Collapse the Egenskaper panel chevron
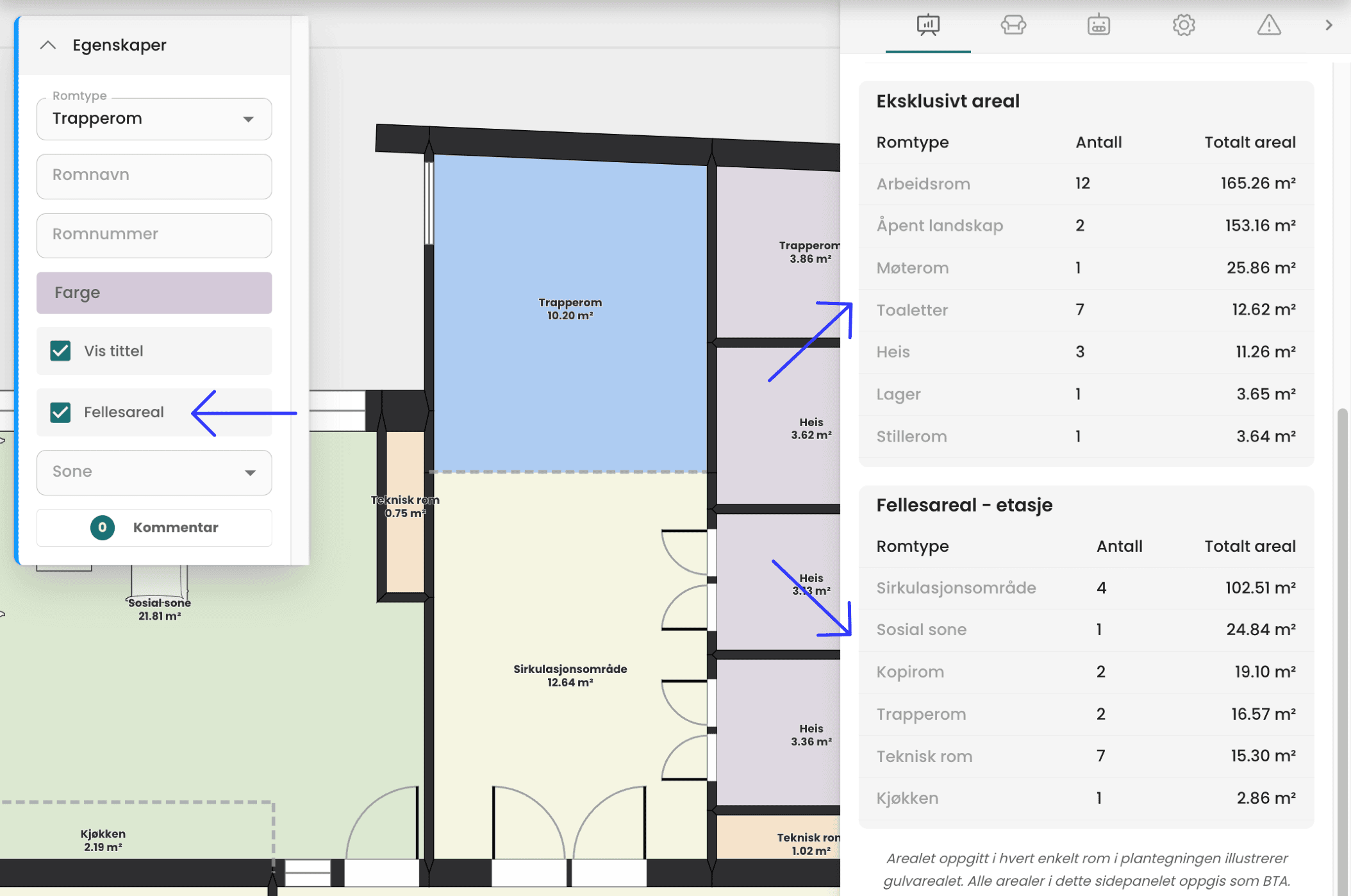This screenshot has width=1351, height=896. tap(48, 46)
